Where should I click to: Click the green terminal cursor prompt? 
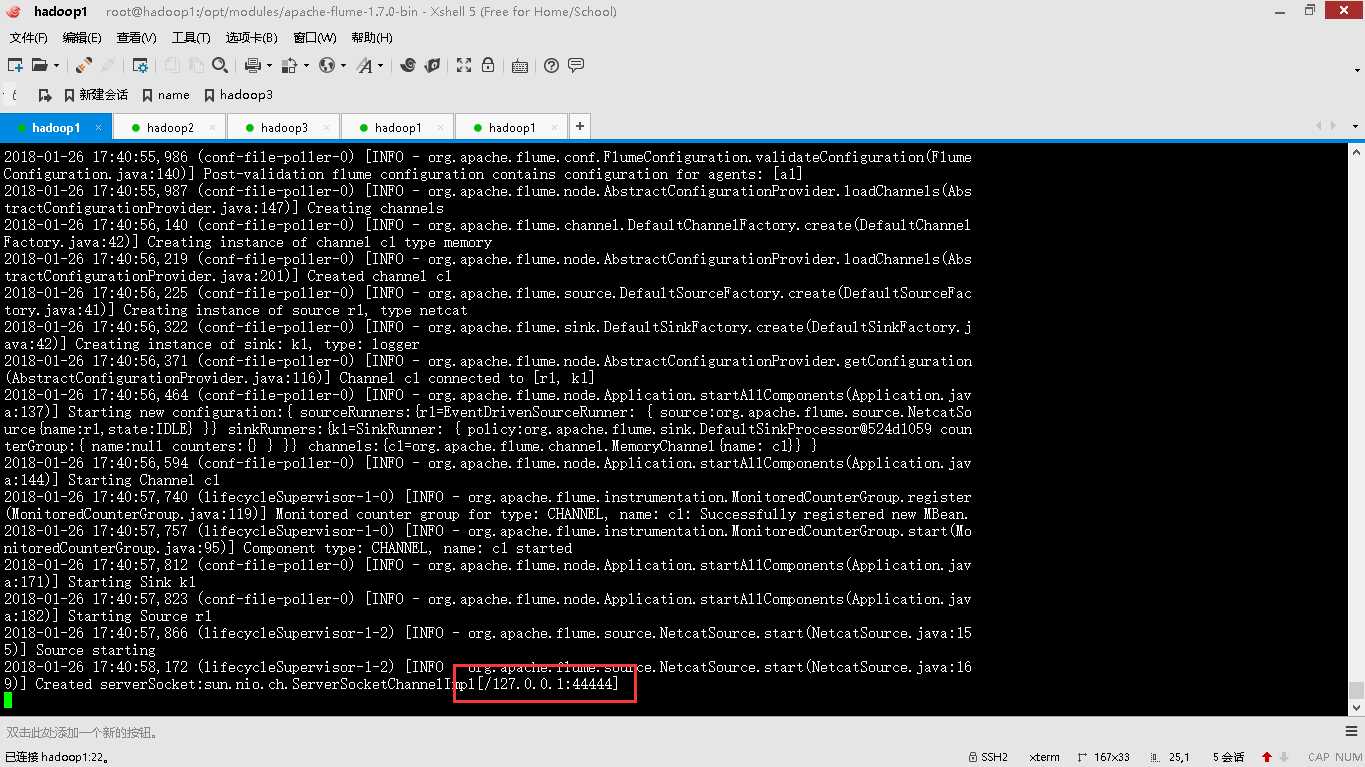[8, 700]
